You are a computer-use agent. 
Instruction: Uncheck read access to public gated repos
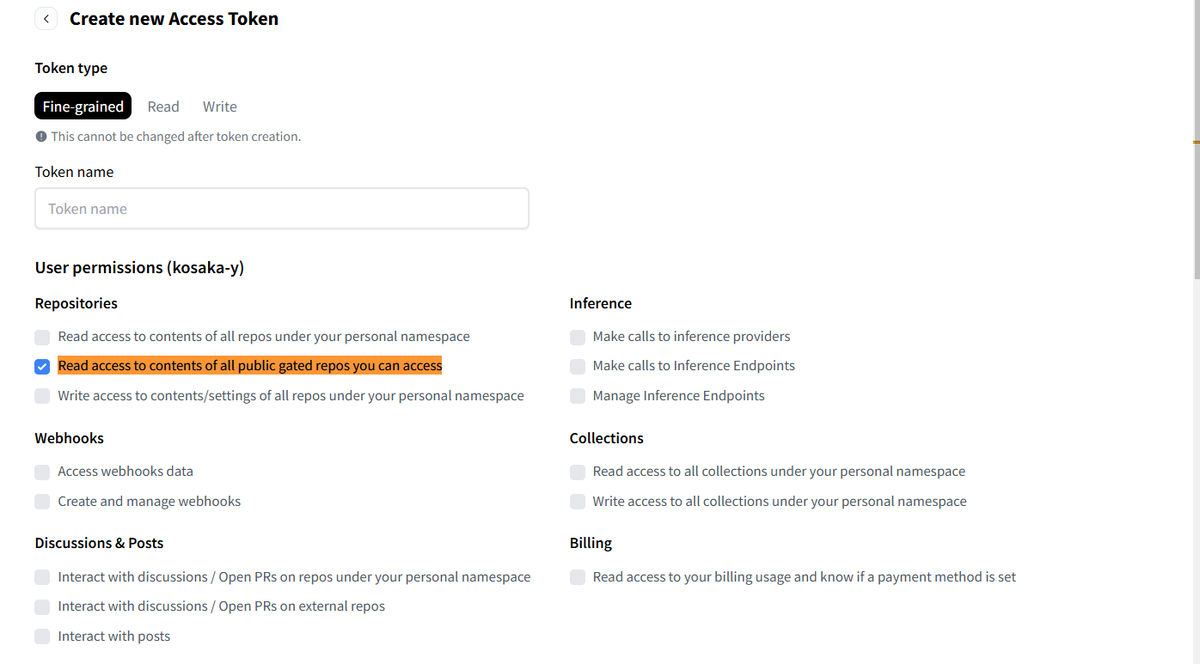click(x=42, y=366)
